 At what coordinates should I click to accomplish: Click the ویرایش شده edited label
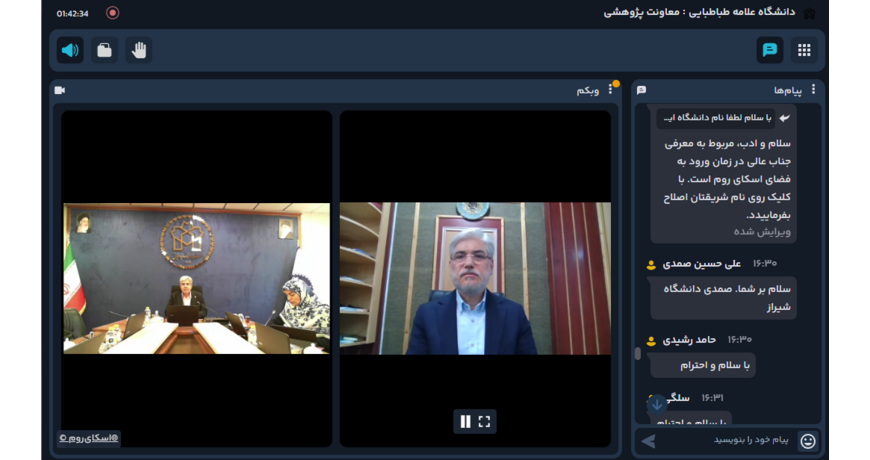point(762,232)
